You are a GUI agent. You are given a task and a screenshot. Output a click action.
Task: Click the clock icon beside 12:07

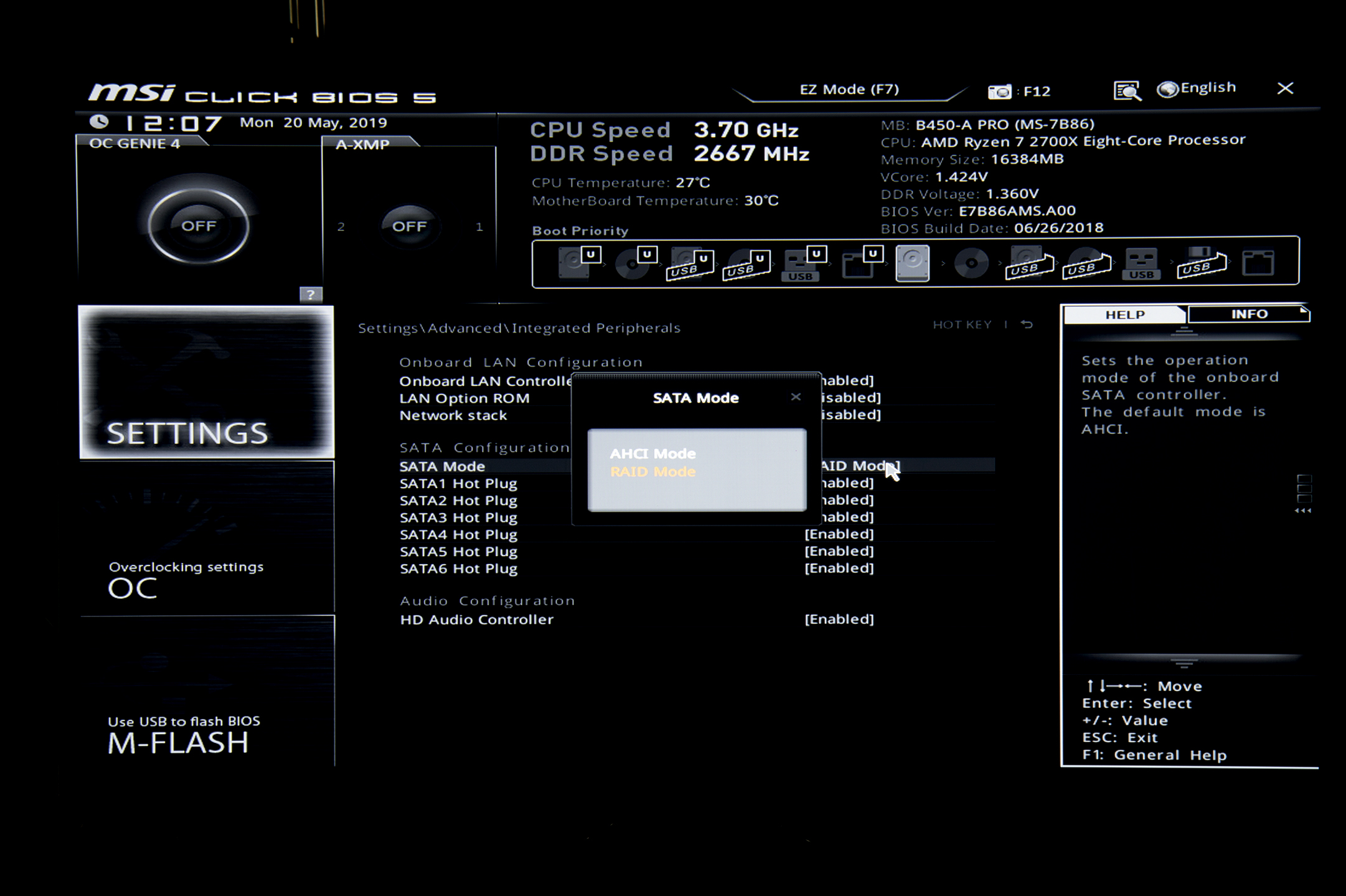click(99, 121)
